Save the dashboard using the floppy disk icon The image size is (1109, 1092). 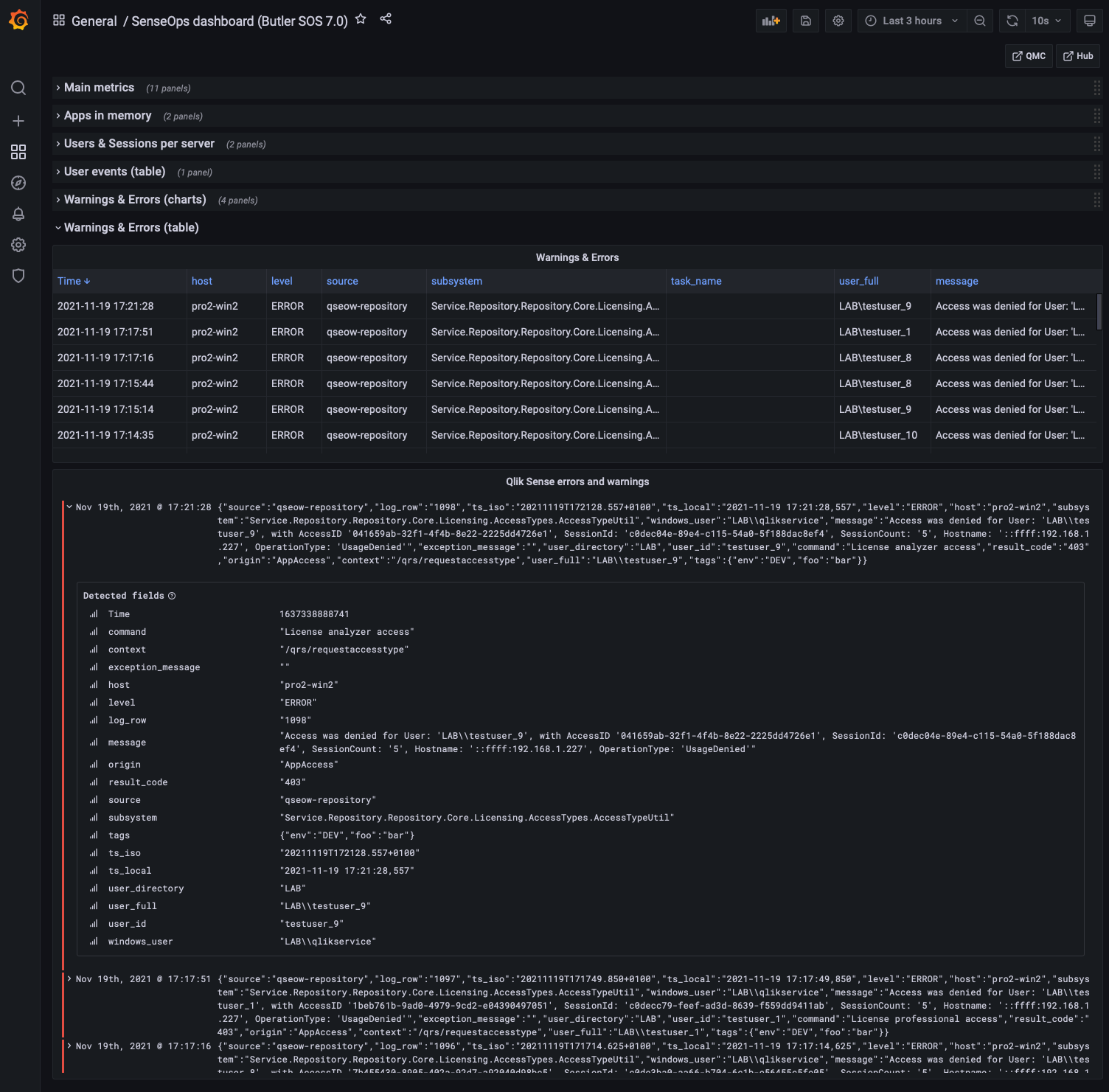tap(805, 20)
